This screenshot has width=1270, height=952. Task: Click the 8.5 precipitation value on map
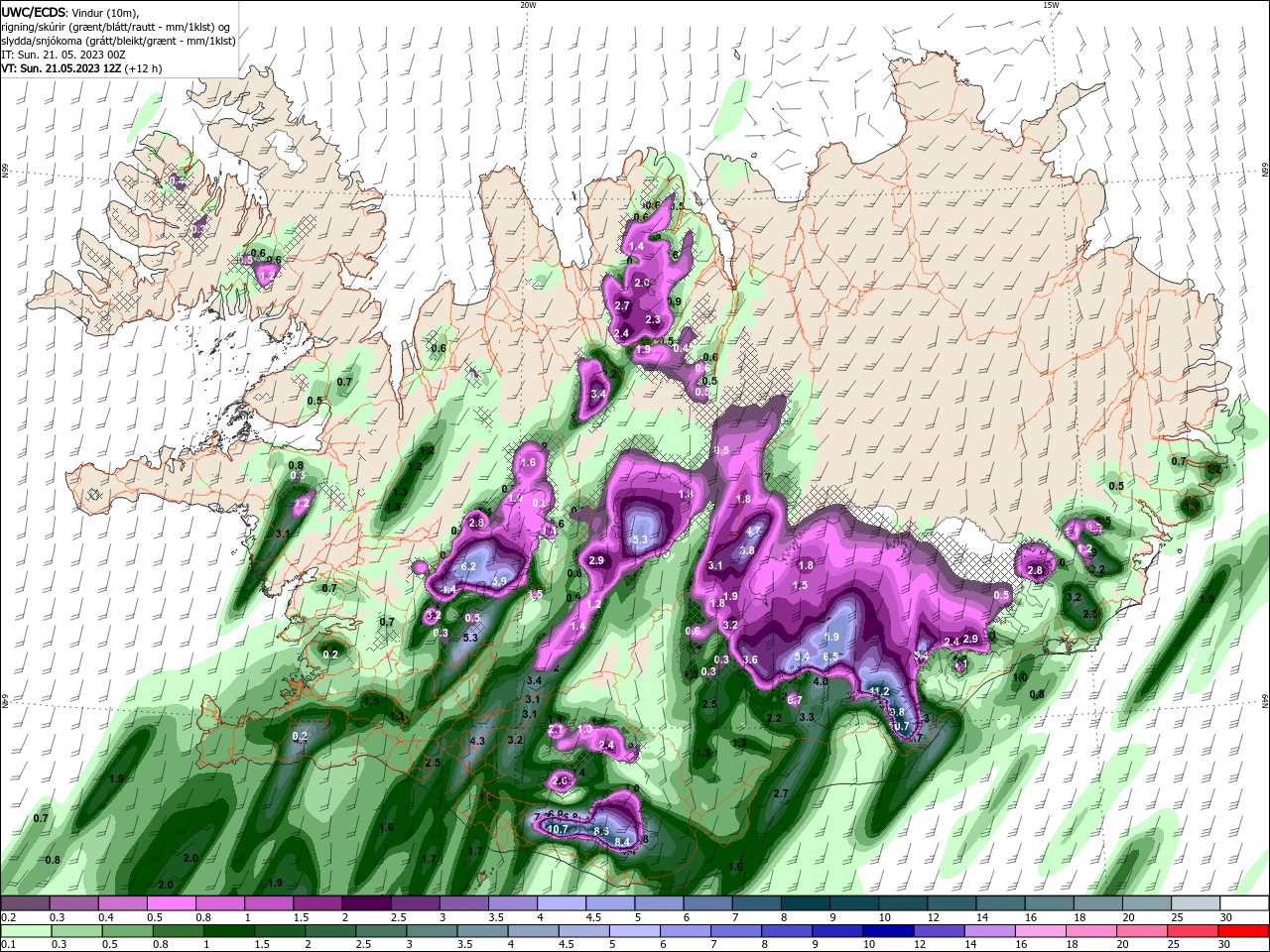[601, 830]
